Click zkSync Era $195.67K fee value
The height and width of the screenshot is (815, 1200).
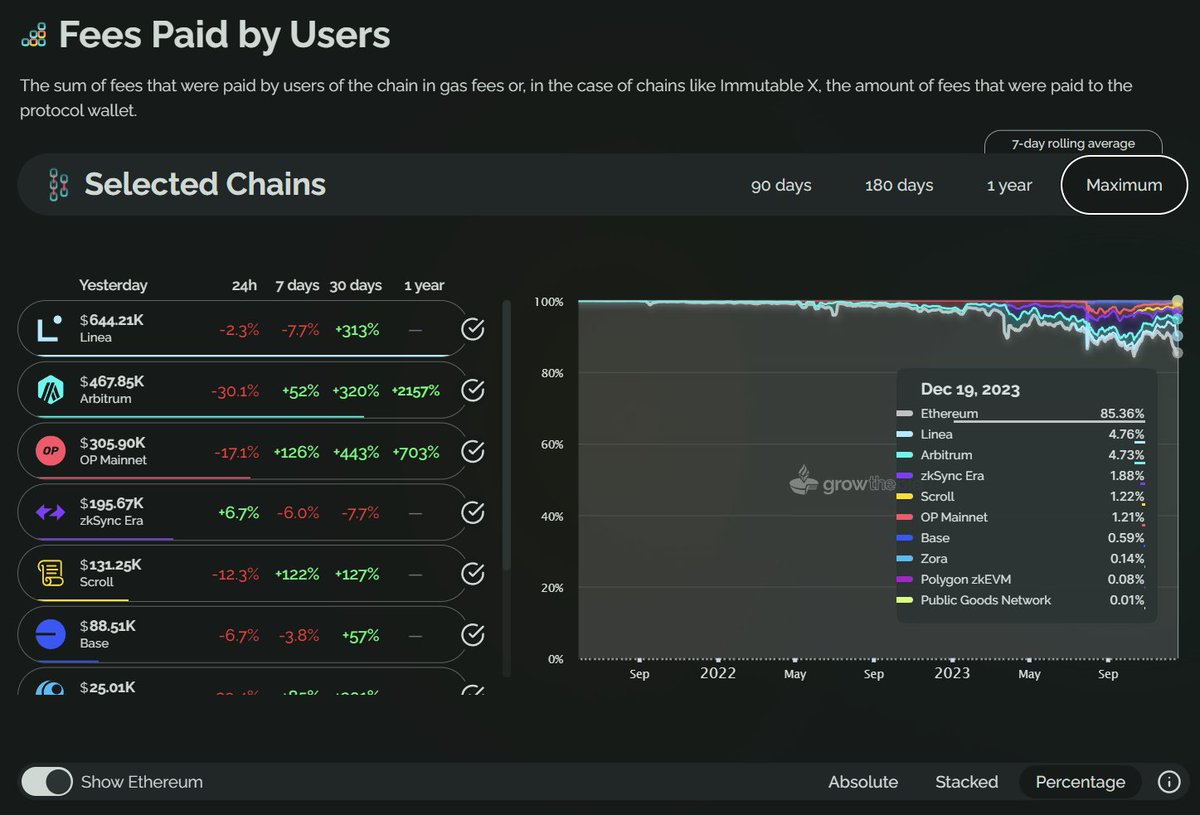point(111,504)
